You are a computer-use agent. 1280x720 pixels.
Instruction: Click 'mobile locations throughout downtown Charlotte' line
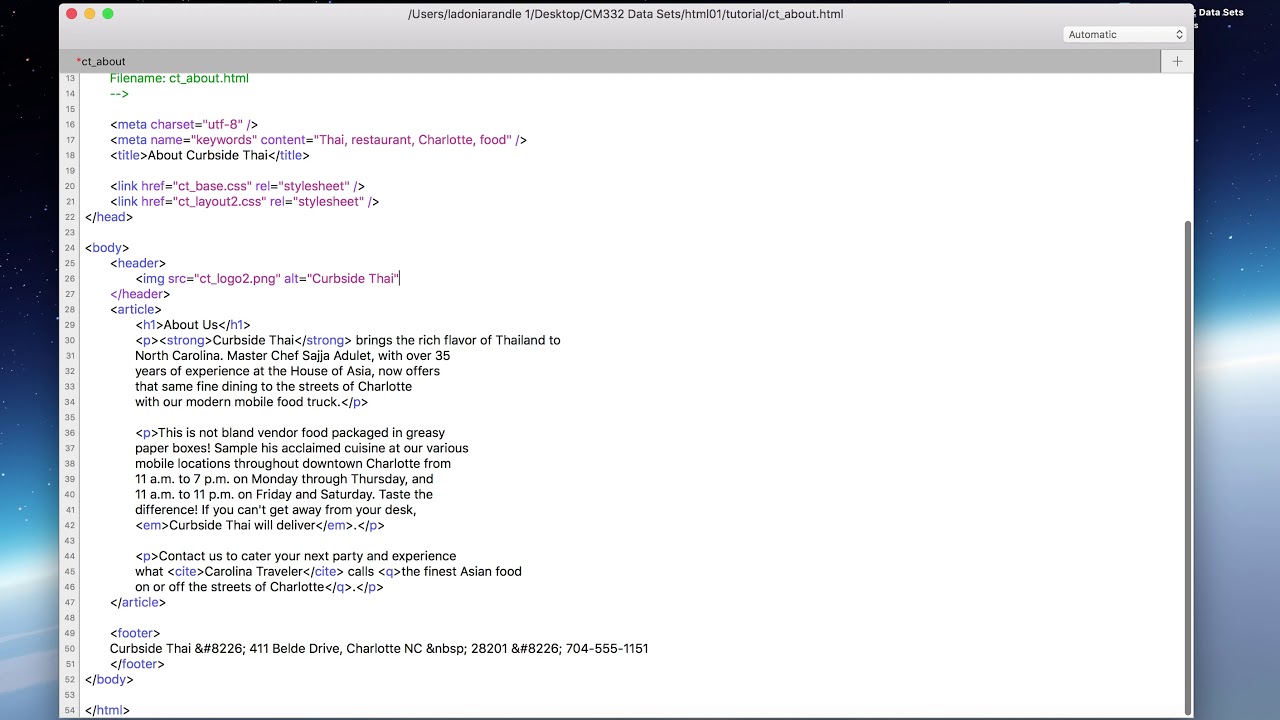[293, 464]
